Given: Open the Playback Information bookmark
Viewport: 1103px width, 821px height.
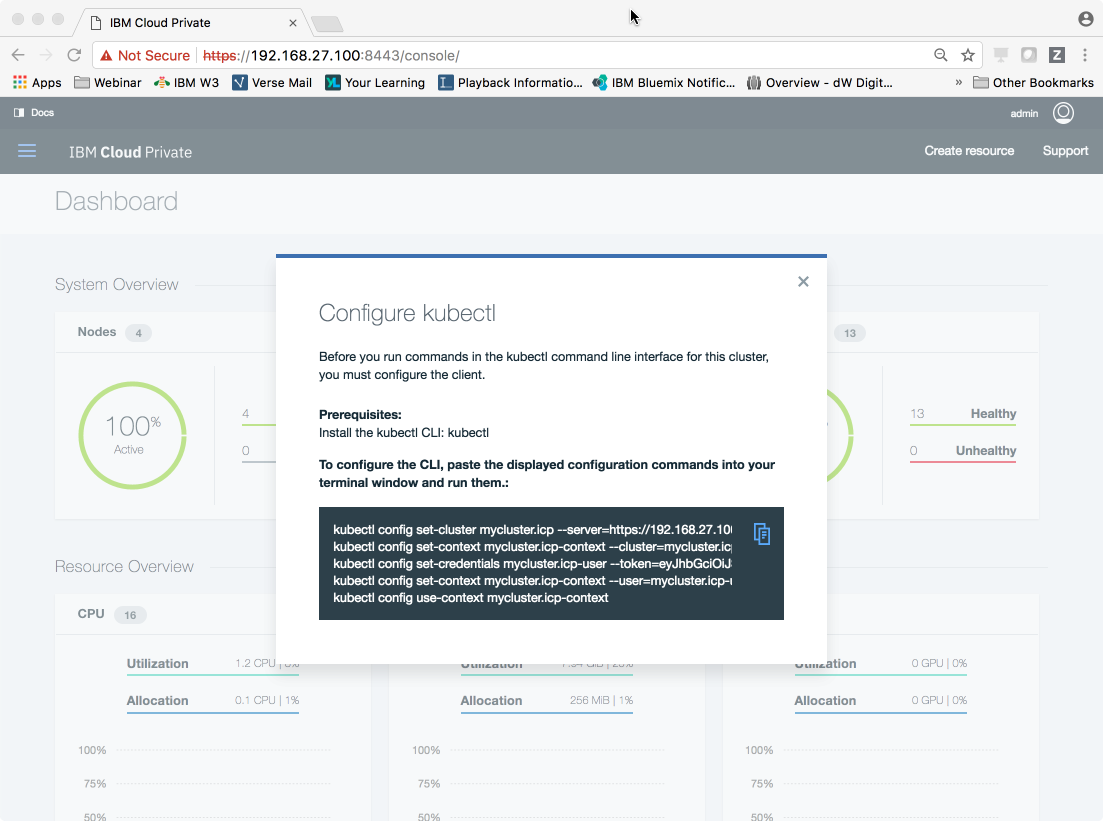Looking at the screenshot, I should pyautogui.click(x=510, y=82).
